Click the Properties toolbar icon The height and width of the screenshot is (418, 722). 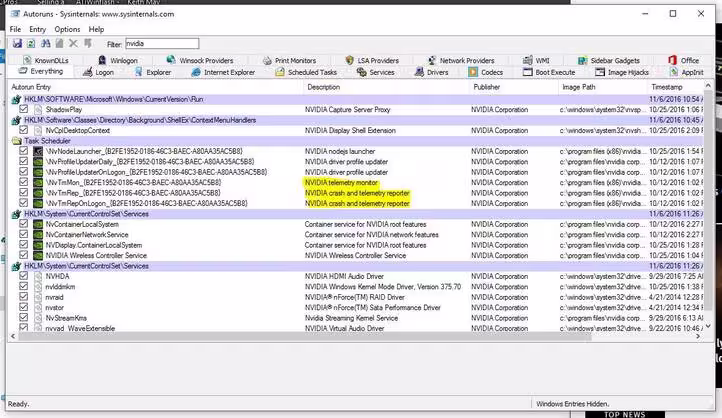click(x=59, y=44)
